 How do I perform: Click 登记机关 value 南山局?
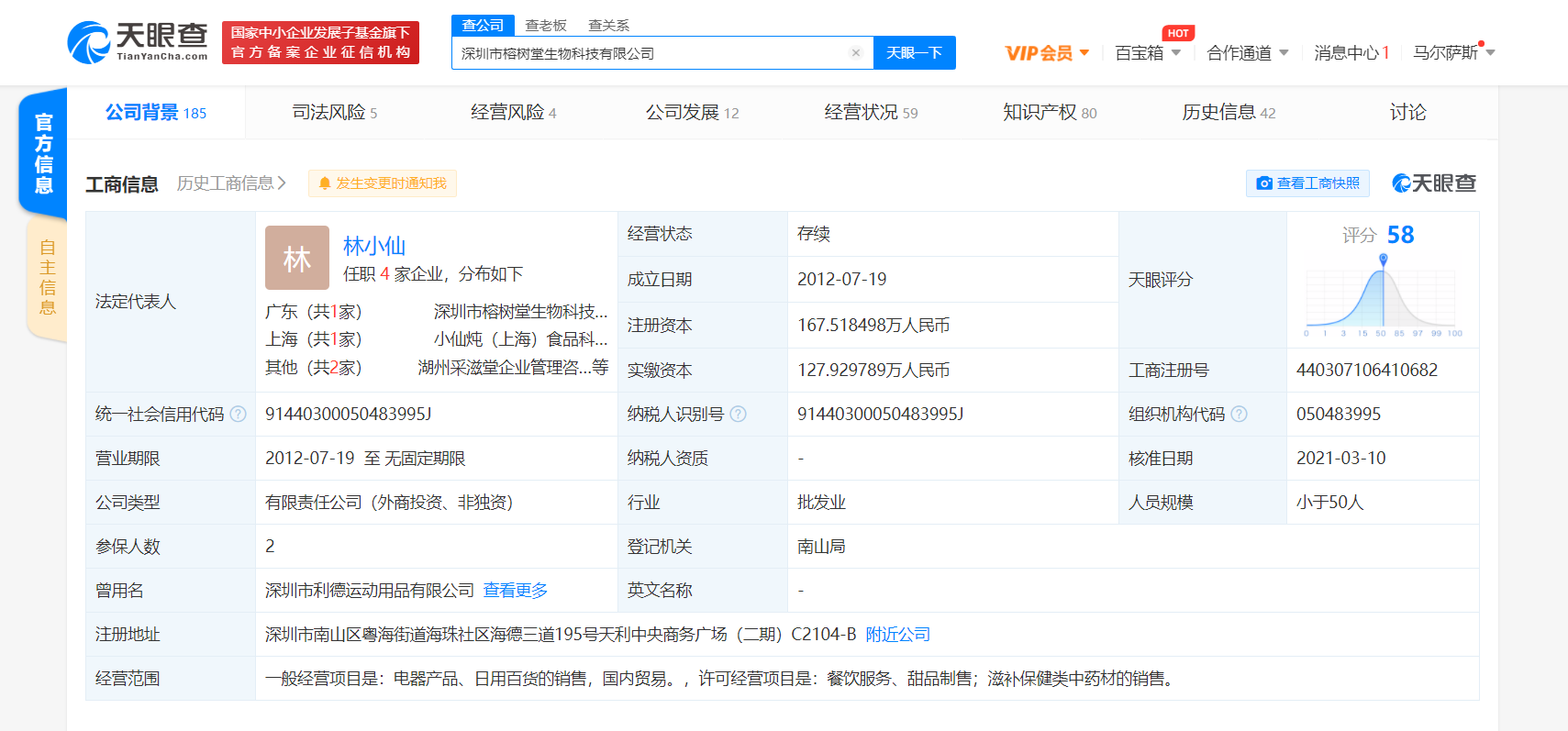[821, 546]
